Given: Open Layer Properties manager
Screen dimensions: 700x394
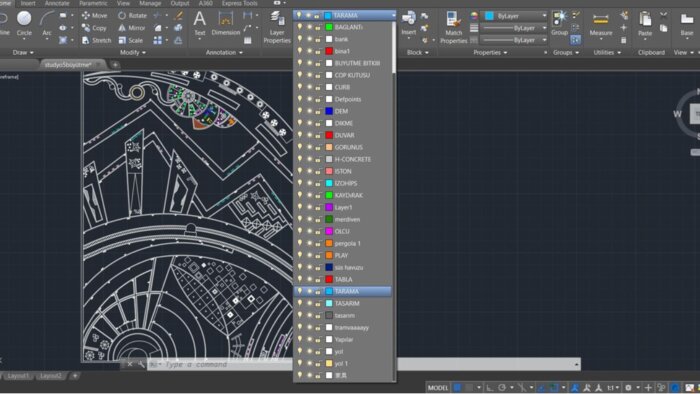Looking at the screenshot, I should tap(277, 28).
